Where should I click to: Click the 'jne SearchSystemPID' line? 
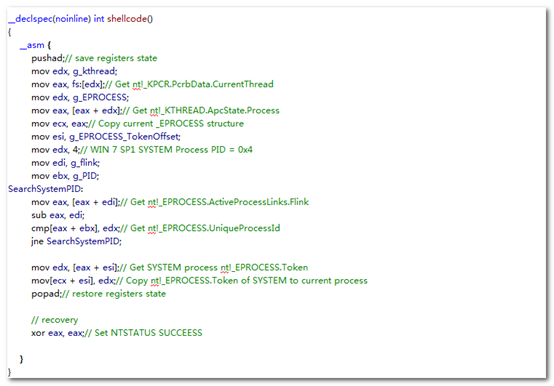[76, 241]
